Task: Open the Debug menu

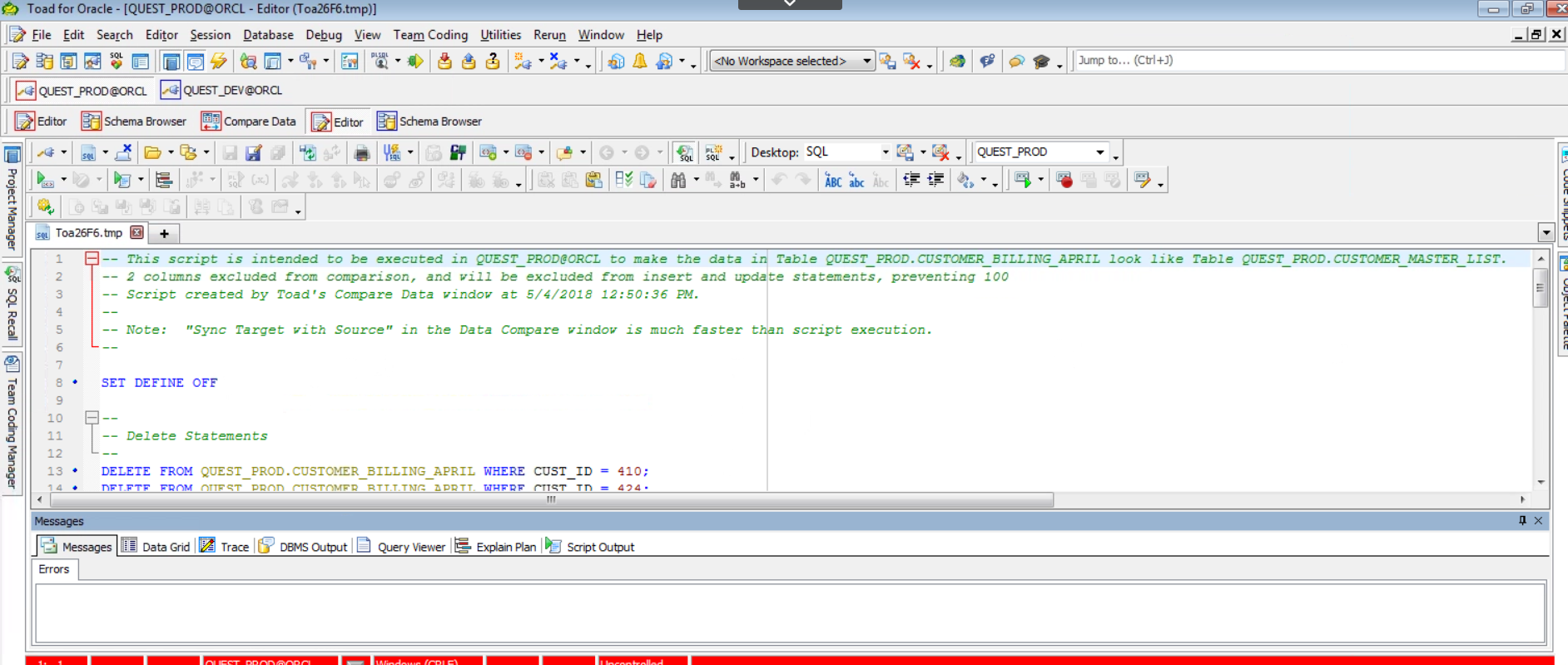Action: point(324,35)
